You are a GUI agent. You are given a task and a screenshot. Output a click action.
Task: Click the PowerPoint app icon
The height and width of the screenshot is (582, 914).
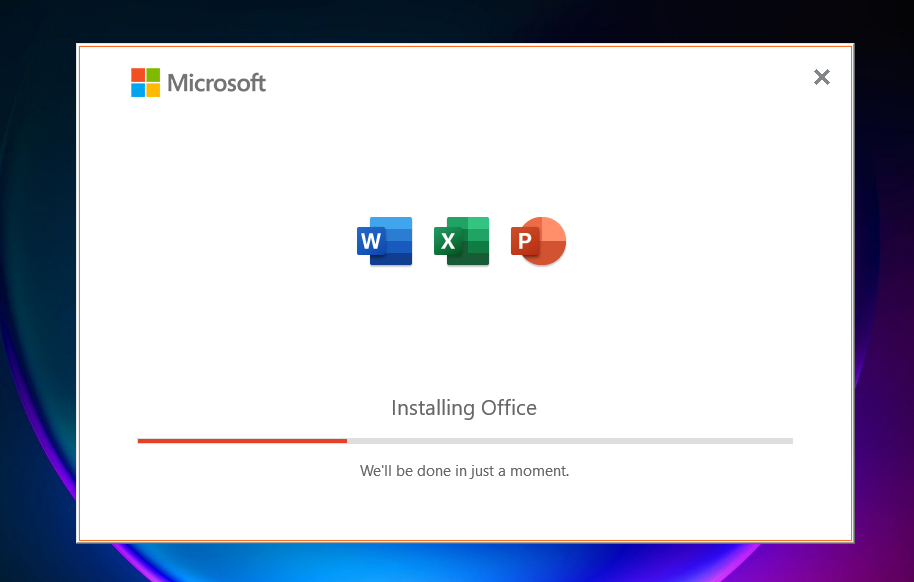539,241
